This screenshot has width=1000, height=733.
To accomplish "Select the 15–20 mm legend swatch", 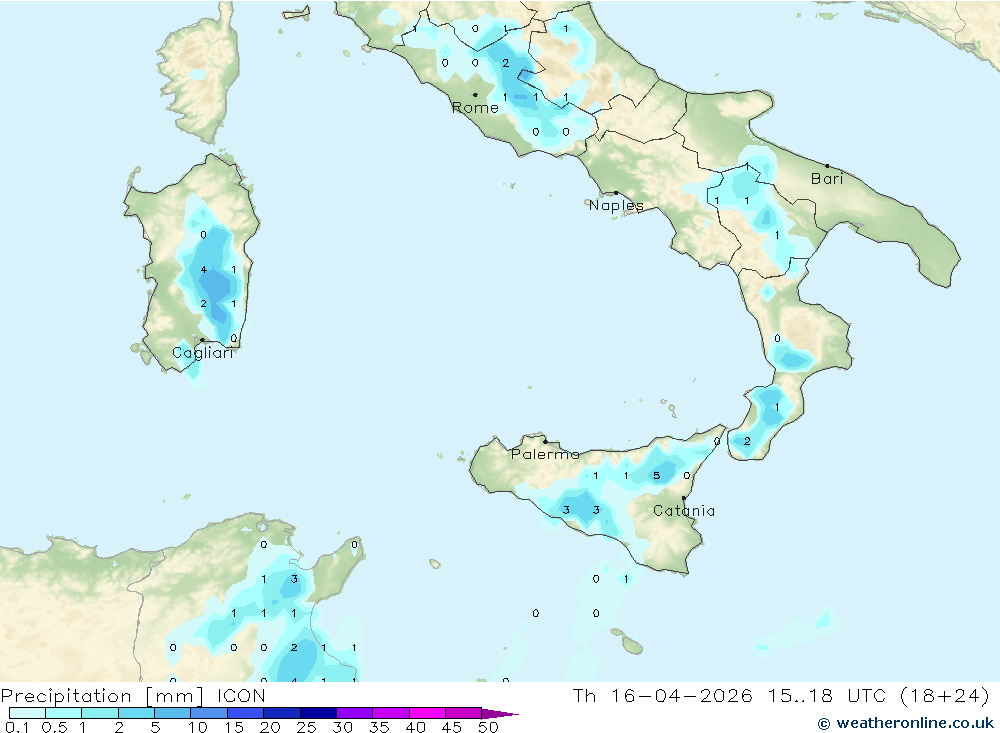I will [246, 713].
